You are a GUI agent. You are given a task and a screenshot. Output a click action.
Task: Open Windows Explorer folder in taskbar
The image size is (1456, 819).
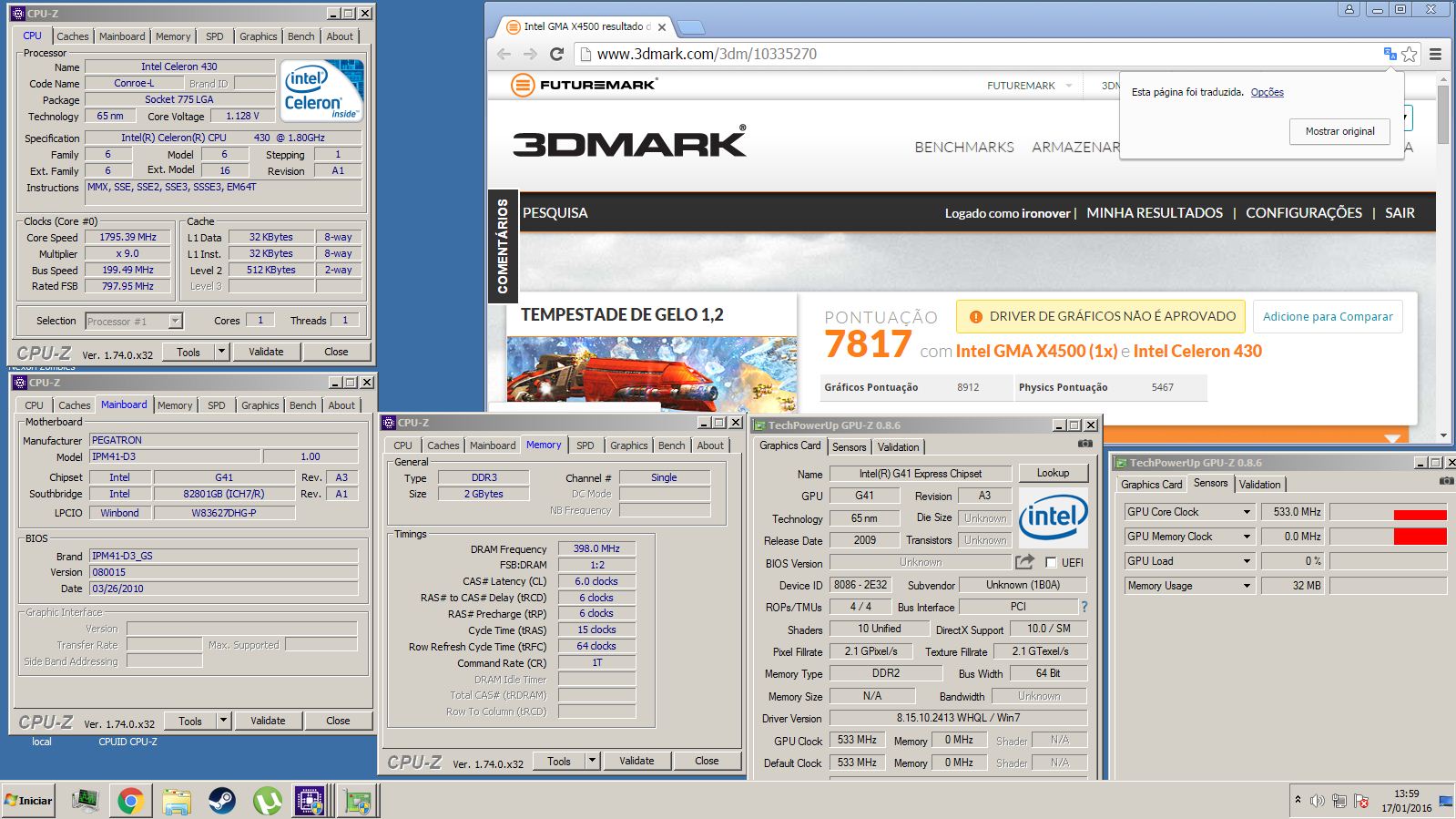[176, 801]
